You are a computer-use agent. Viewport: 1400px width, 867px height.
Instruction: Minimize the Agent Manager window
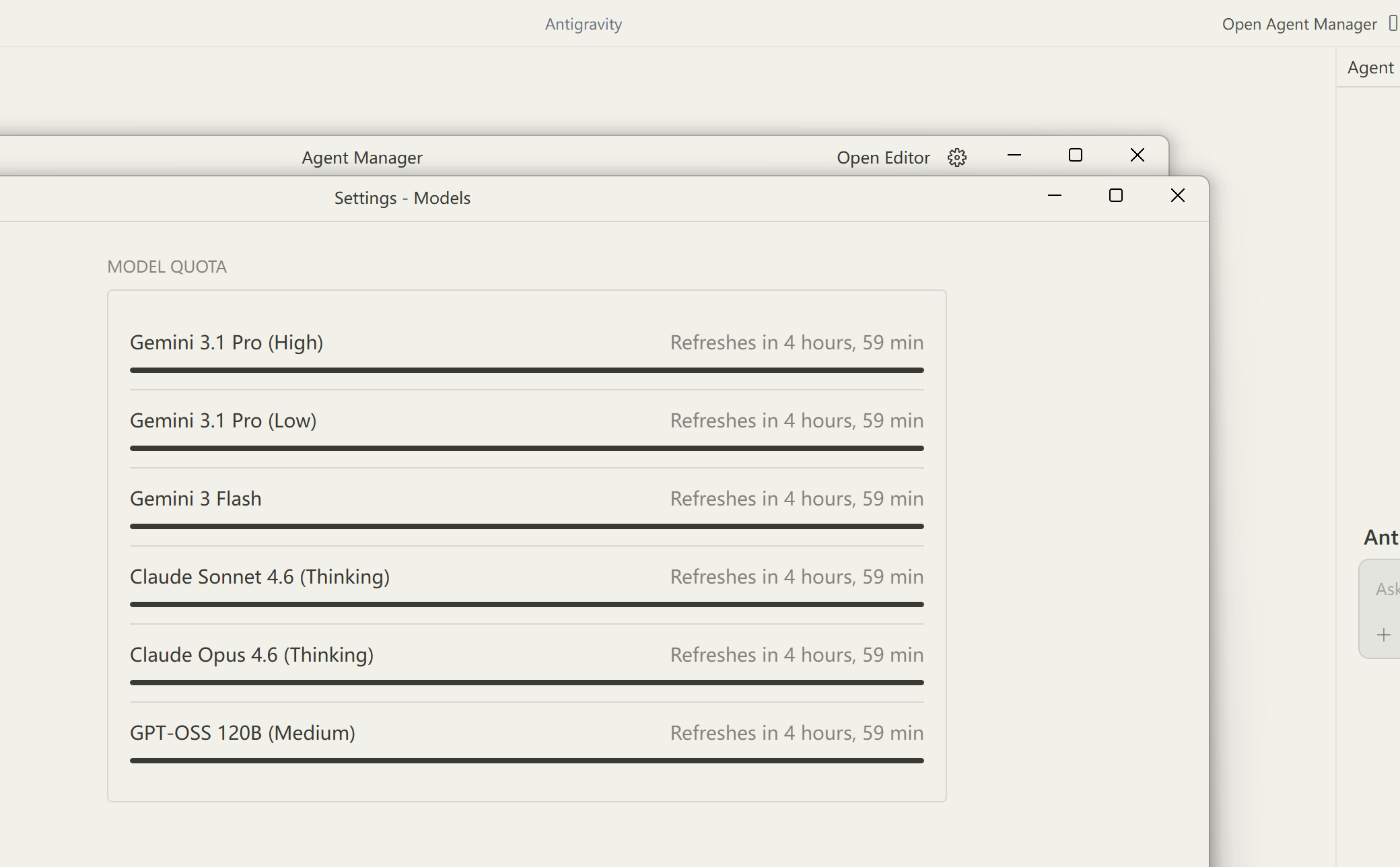[1014, 155]
